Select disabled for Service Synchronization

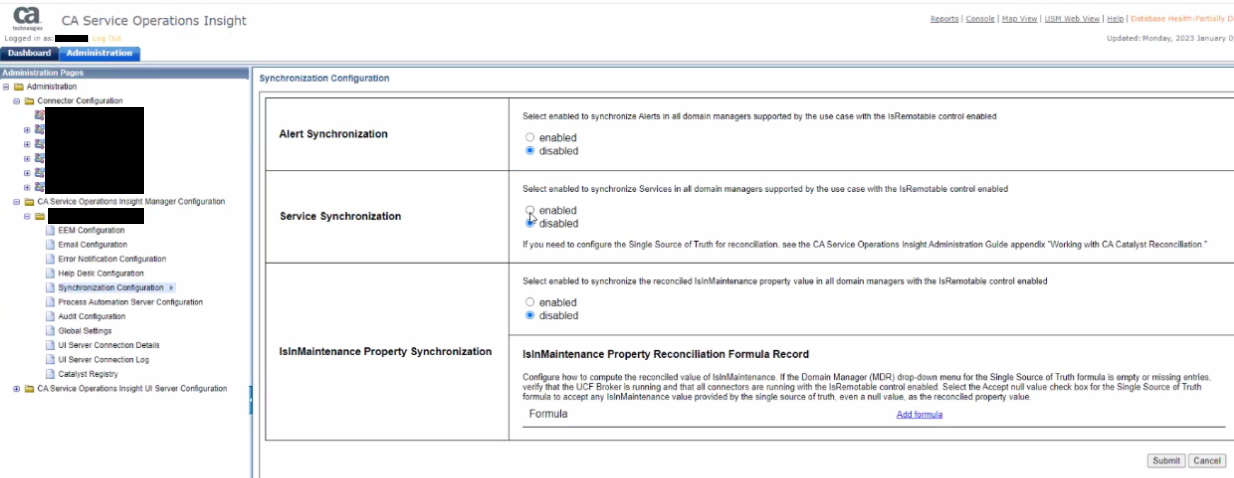pos(530,223)
